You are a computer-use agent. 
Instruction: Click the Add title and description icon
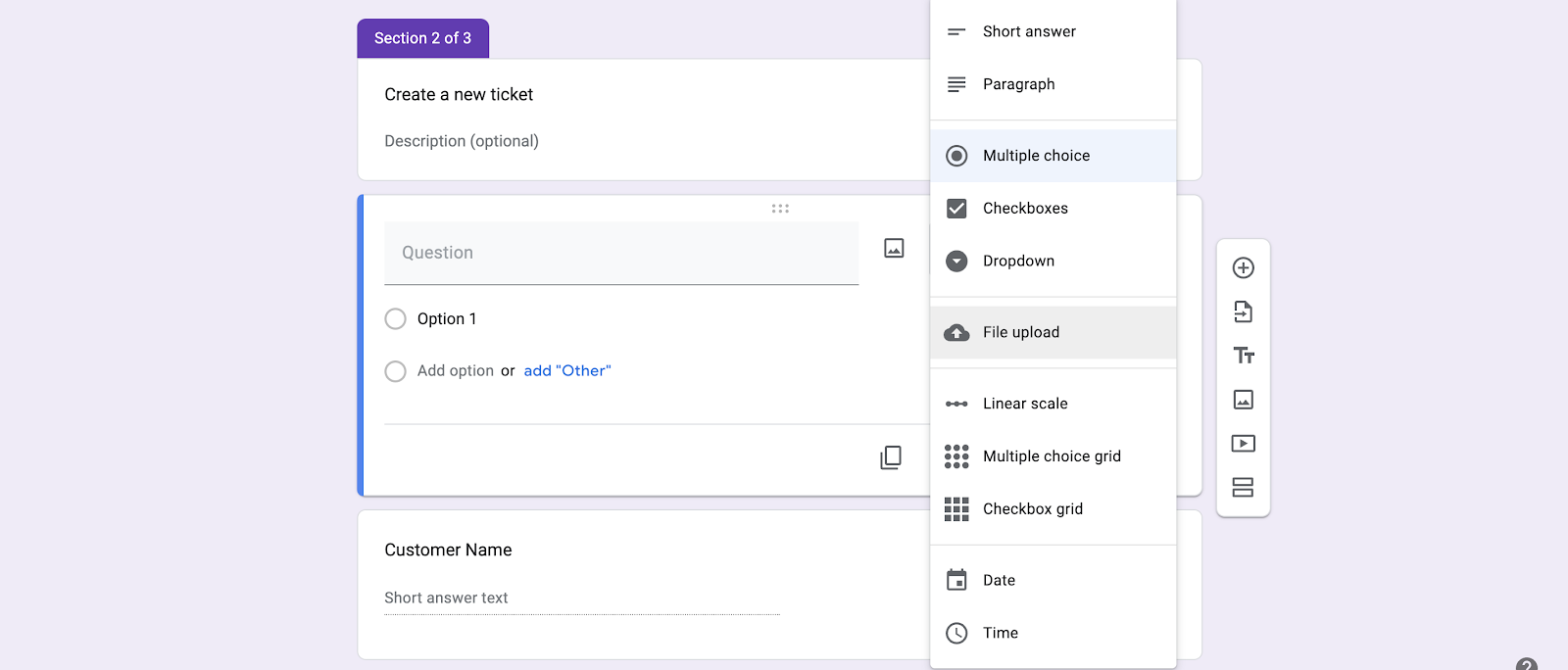1243,356
